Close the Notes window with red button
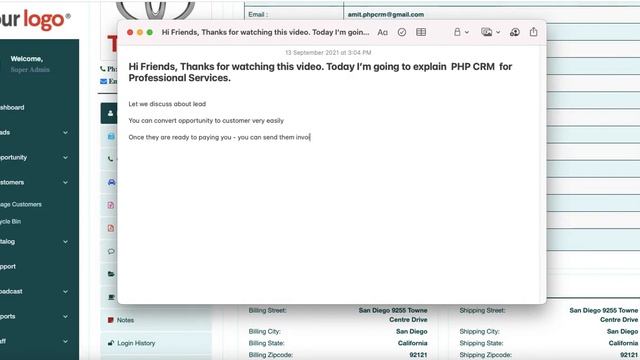The width and height of the screenshot is (640, 360). point(130,32)
